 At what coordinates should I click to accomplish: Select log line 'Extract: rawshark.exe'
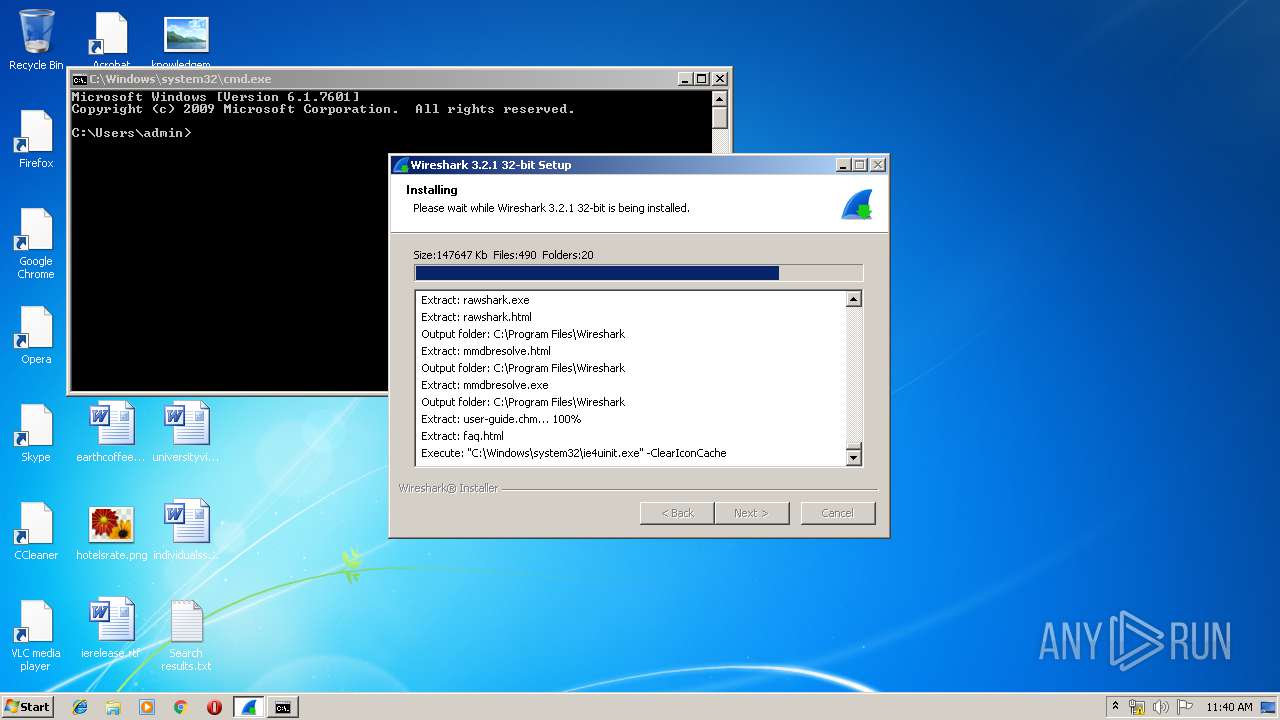point(475,300)
